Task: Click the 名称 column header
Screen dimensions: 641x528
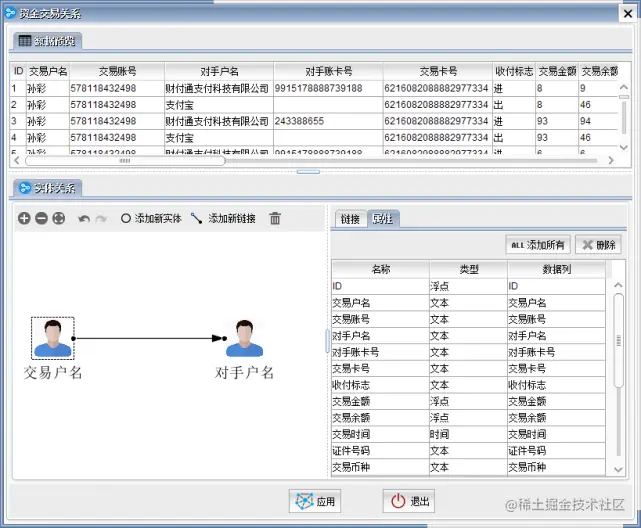Action: tap(380, 269)
